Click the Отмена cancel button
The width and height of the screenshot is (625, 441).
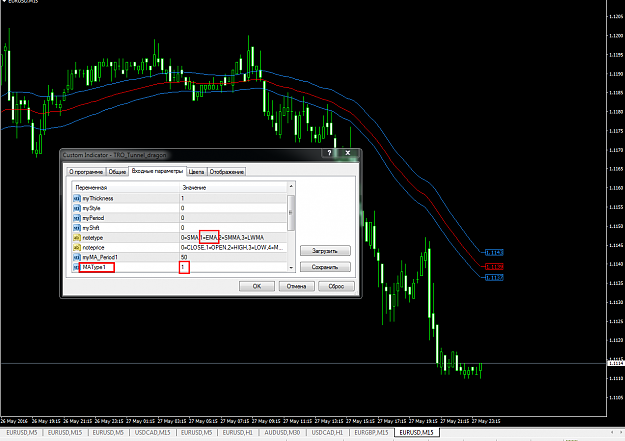tap(296, 286)
